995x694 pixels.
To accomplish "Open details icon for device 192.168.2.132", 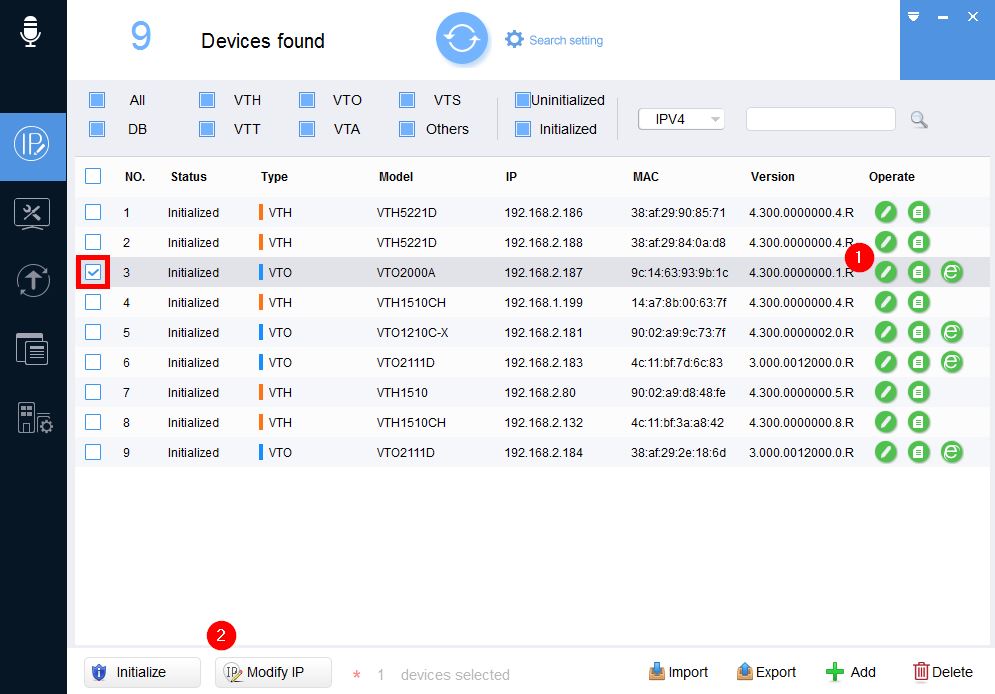I will tap(918, 422).
